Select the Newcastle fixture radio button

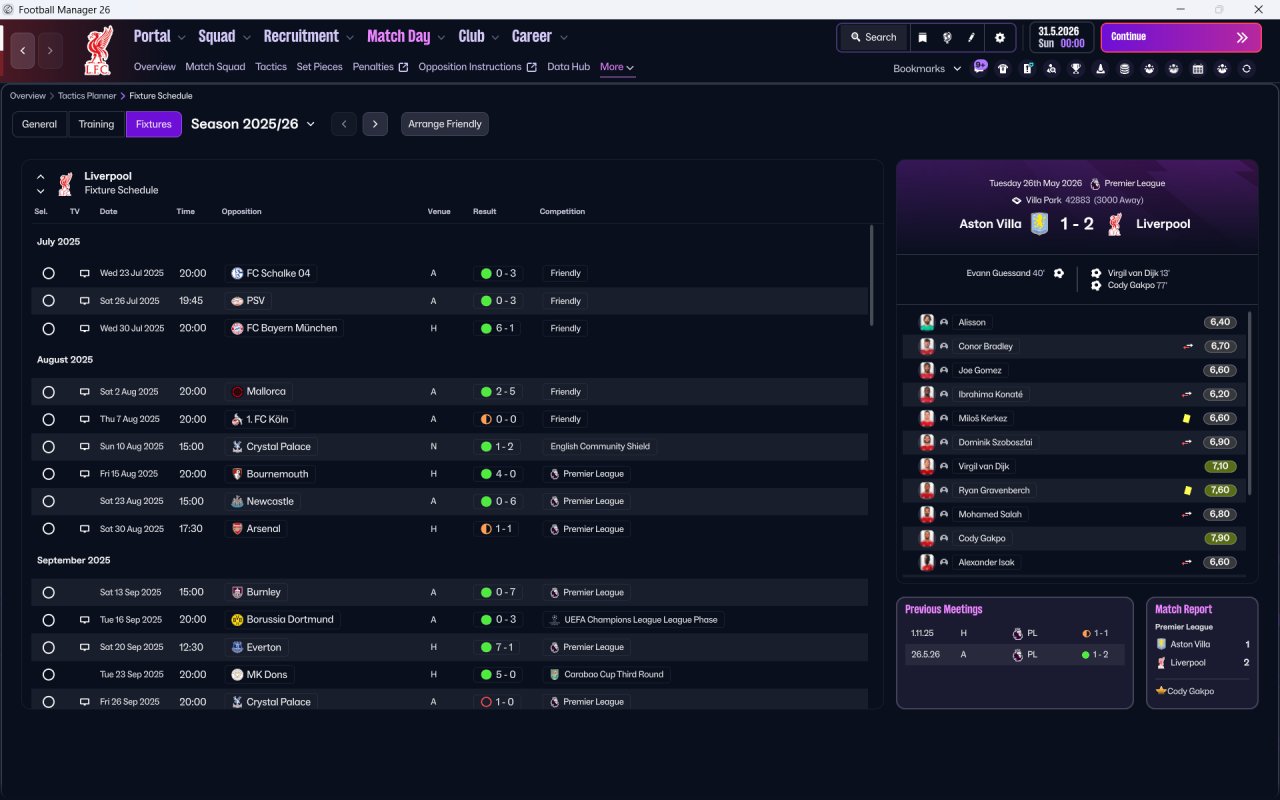pos(48,501)
